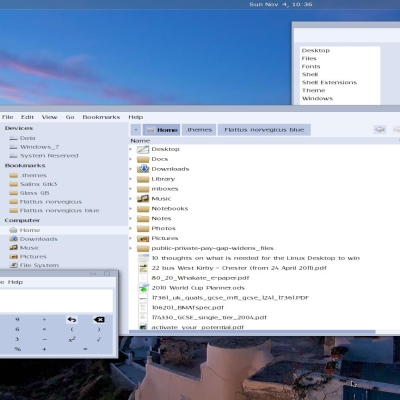
Task: Open the Pictures folder icon in file list
Action: pyautogui.click(x=143, y=238)
